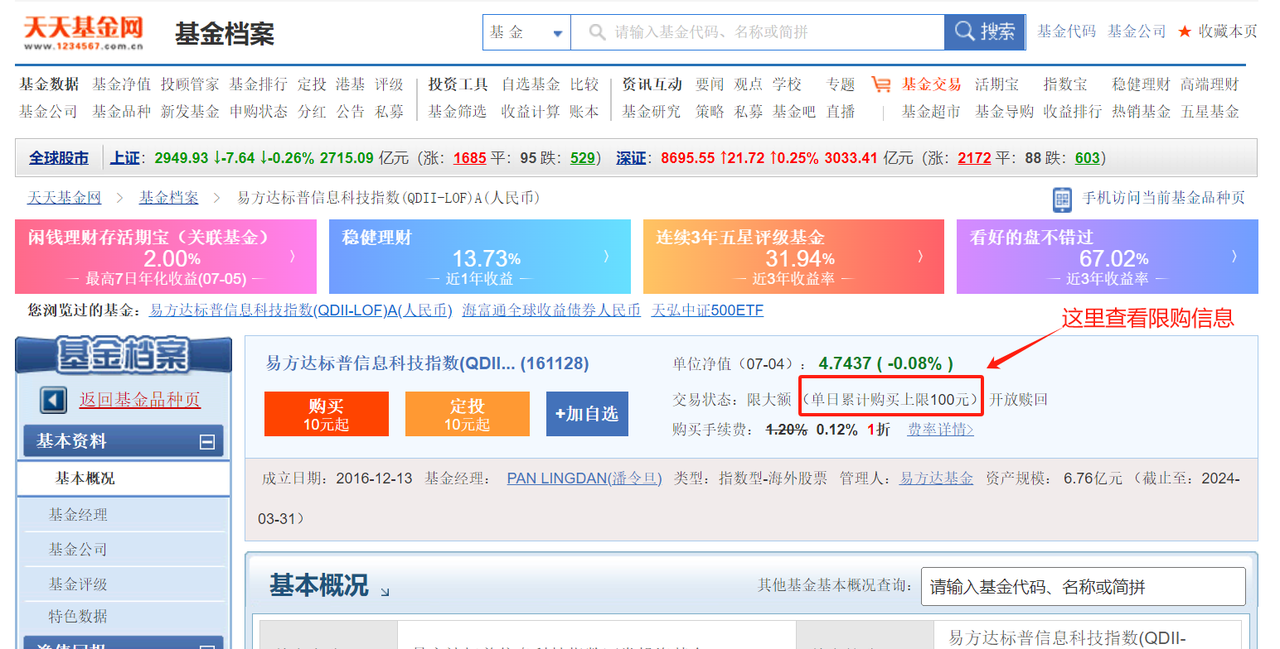
Task: Click the mobile phone icon for 手机访问
Action: click(1062, 199)
